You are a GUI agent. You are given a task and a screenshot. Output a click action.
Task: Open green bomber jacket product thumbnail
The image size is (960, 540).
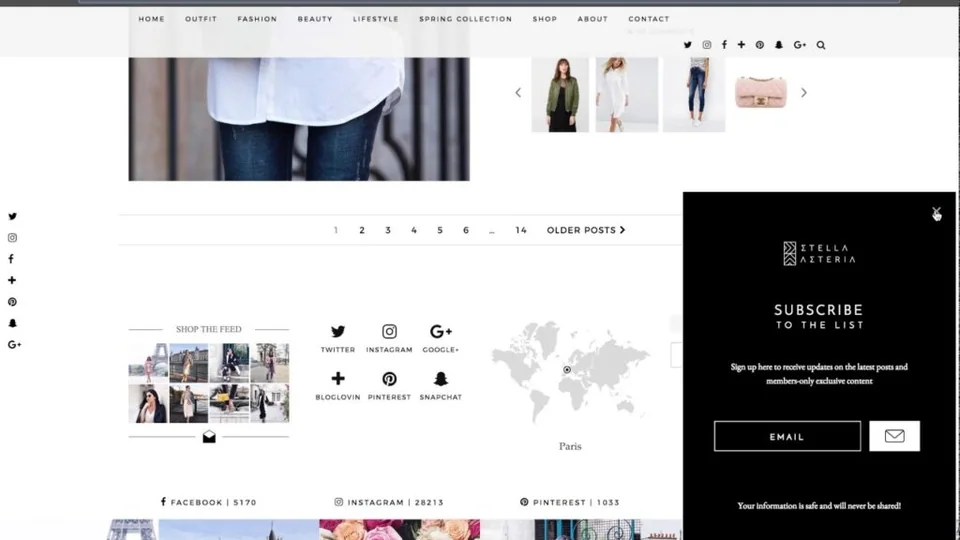(x=560, y=95)
